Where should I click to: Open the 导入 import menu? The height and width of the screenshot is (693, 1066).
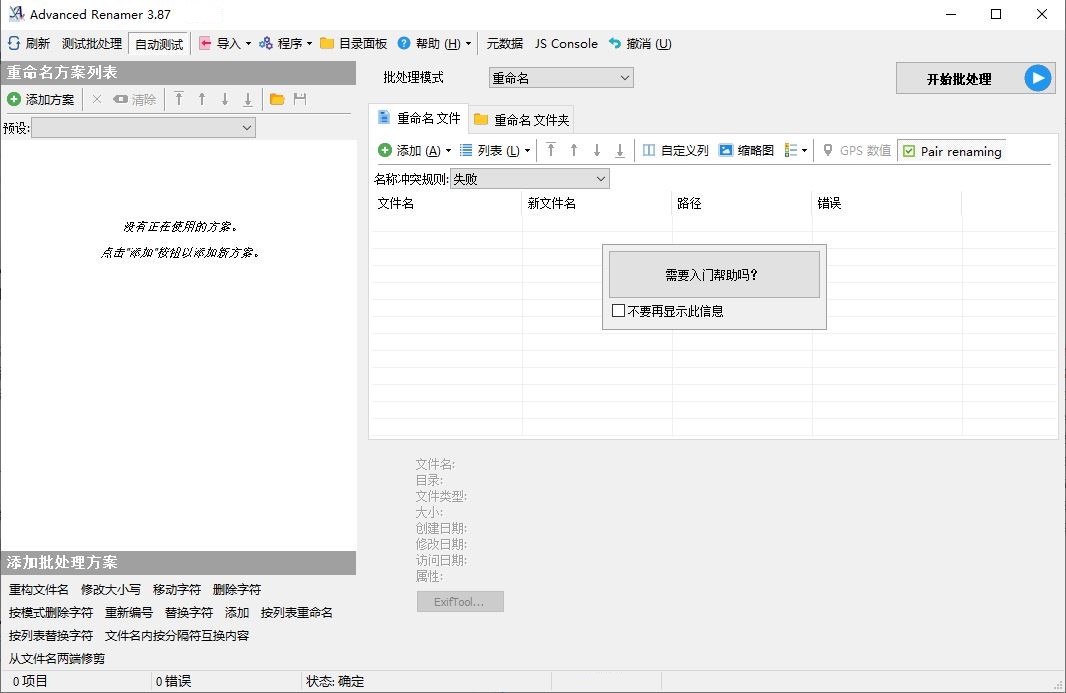(x=225, y=44)
